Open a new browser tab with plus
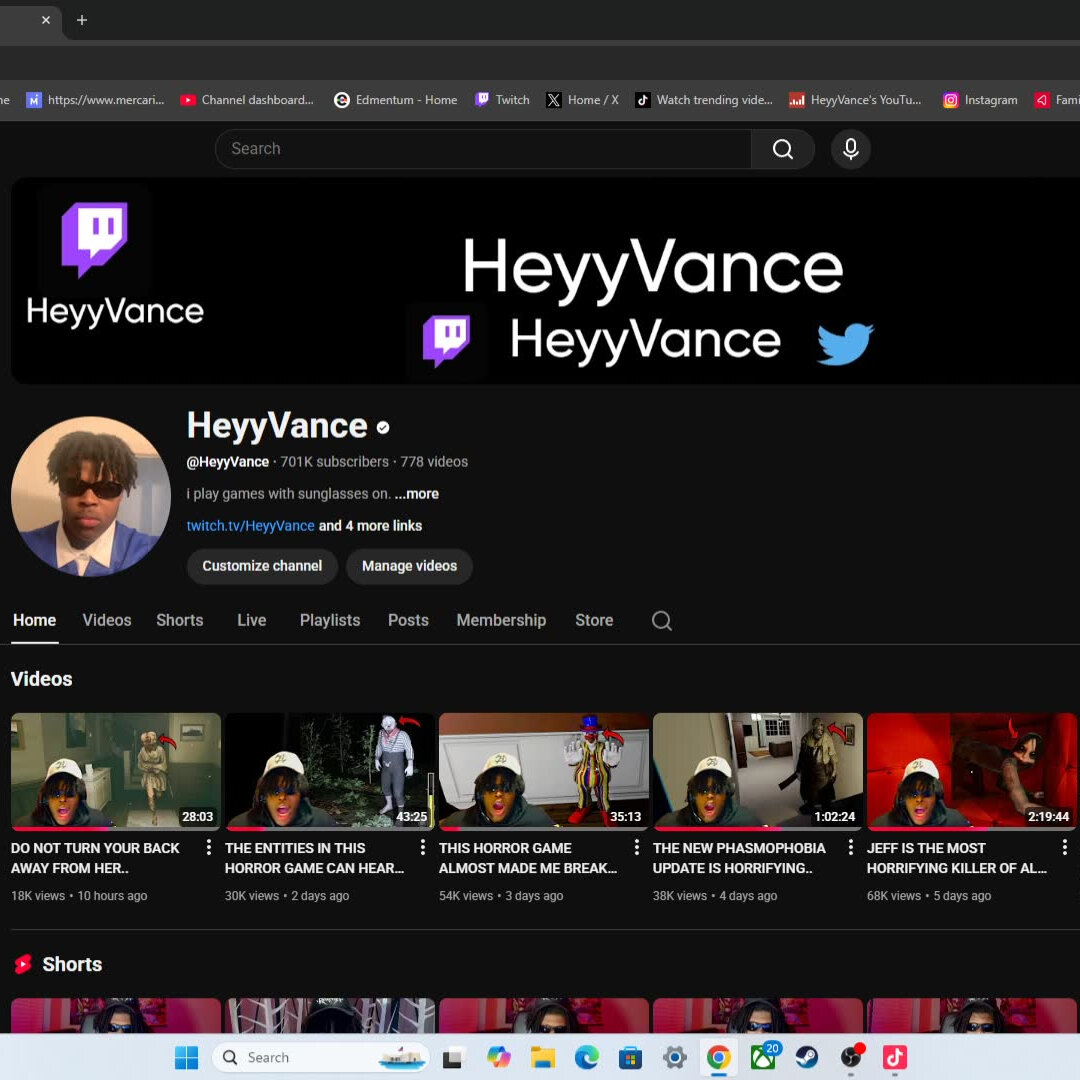The image size is (1080, 1080). click(82, 20)
